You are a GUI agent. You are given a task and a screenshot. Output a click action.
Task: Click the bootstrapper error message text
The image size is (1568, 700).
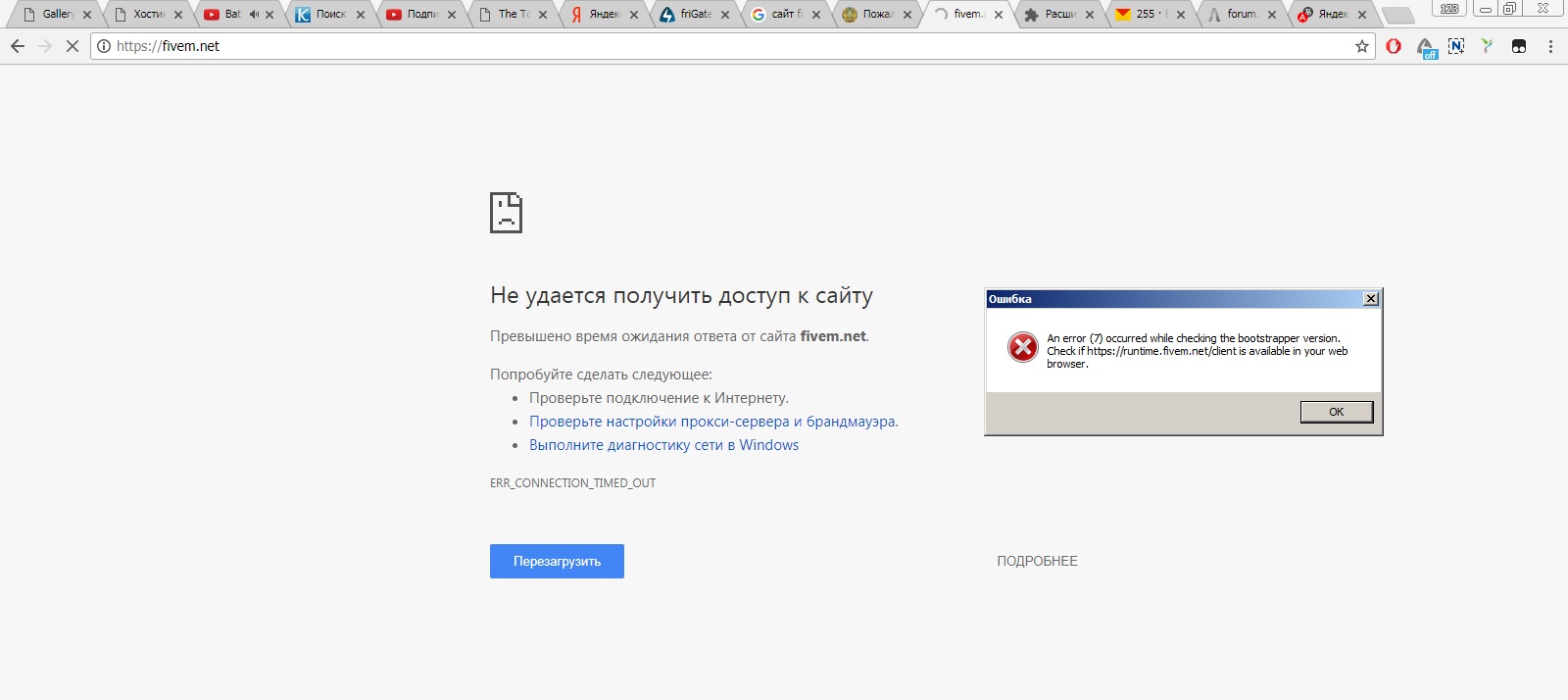1197,351
